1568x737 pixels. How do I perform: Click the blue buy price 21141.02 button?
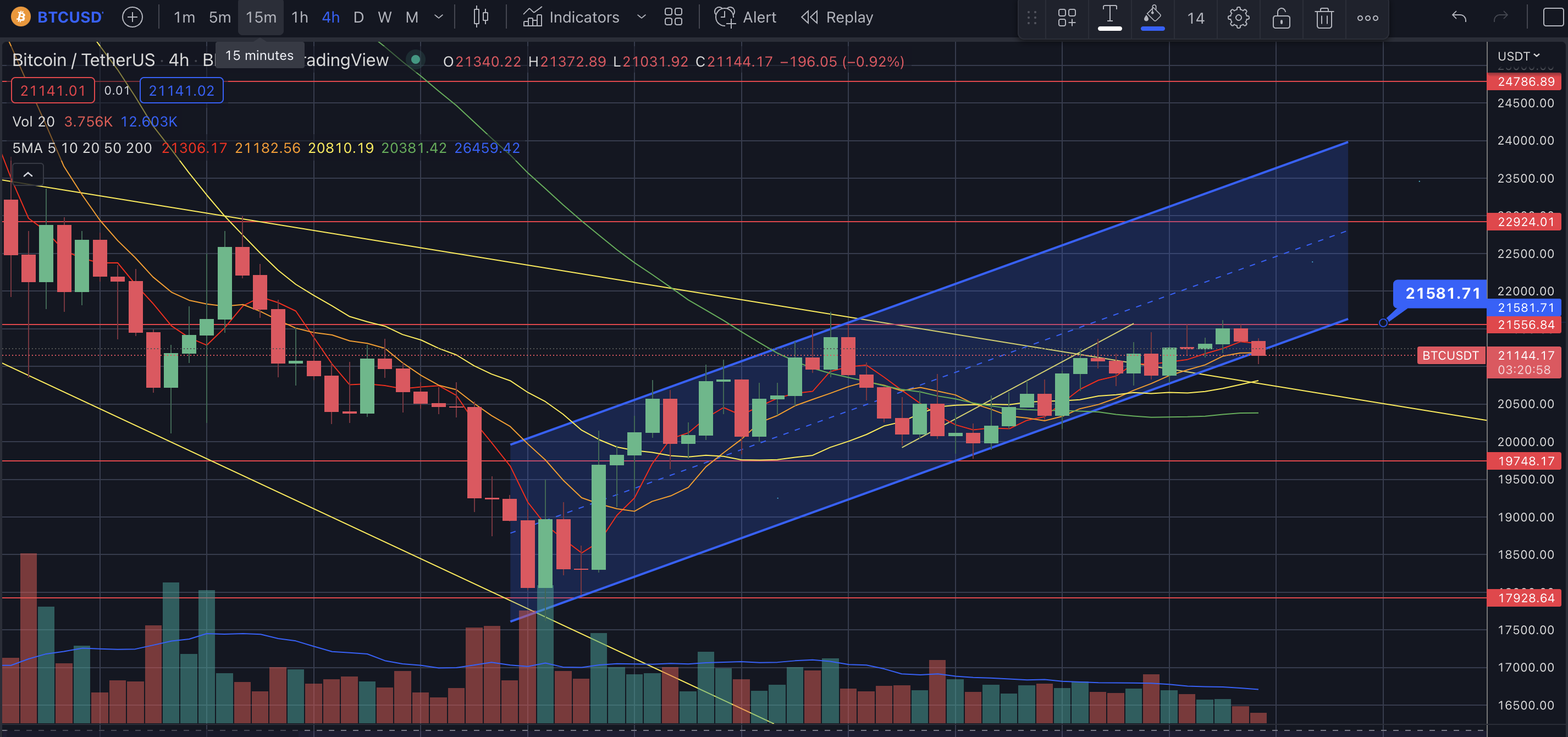click(x=181, y=91)
